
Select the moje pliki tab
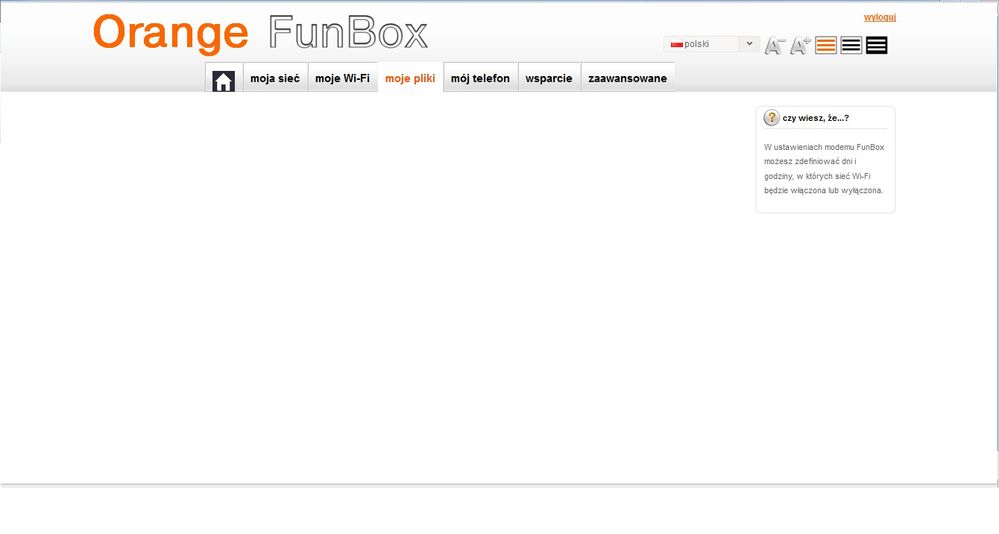click(x=410, y=78)
